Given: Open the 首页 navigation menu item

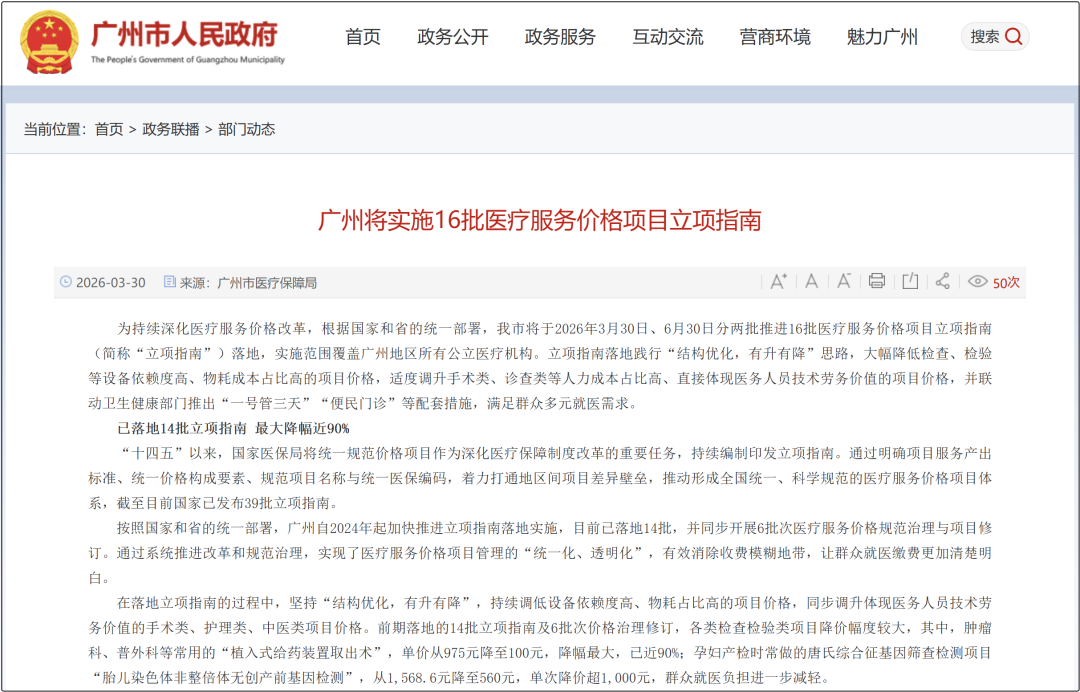Looking at the screenshot, I should (x=363, y=37).
